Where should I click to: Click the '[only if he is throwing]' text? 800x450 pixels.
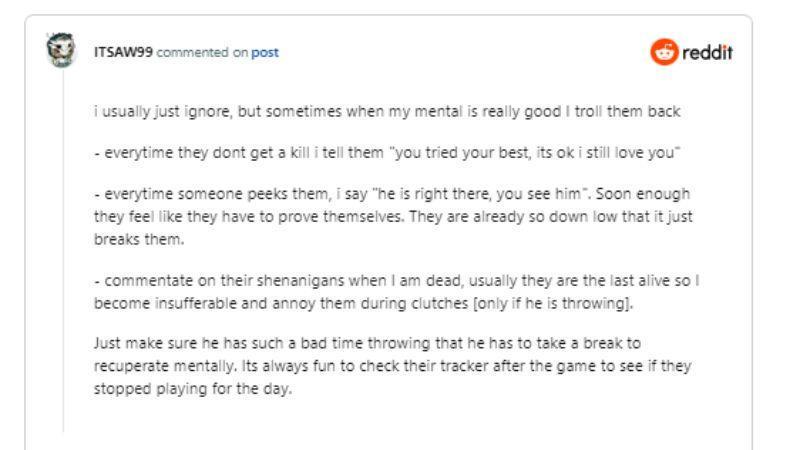point(553,304)
